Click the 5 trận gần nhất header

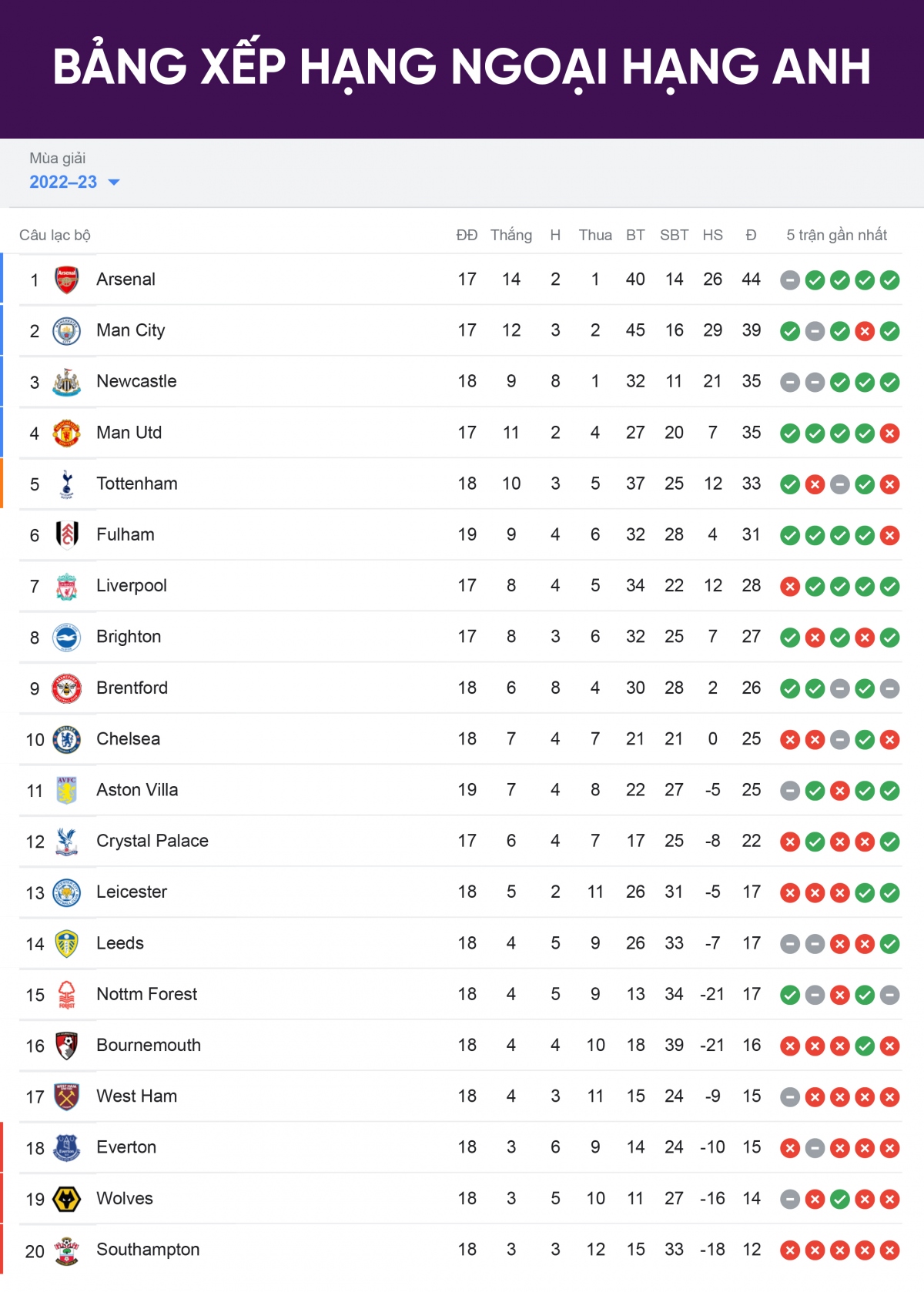point(837,235)
